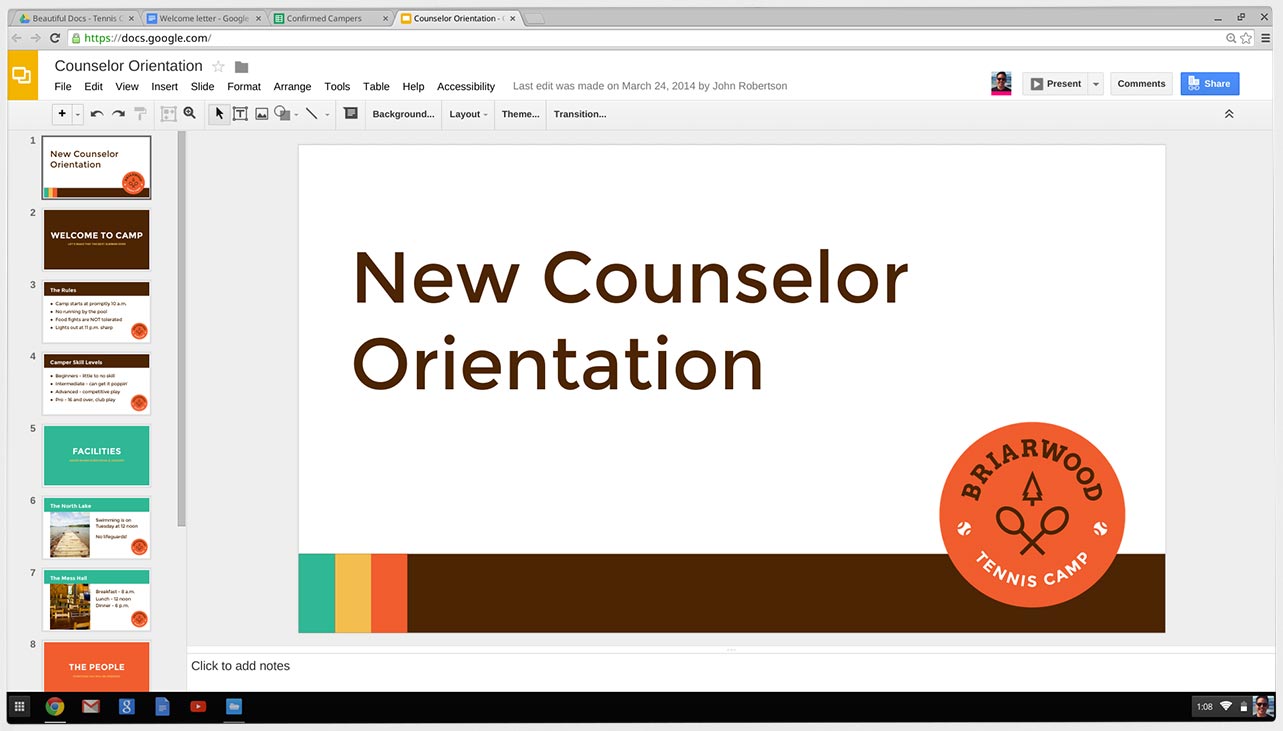This screenshot has height=731, width=1283.
Task: Expand the Present button dropdown arrow
Action: 1096,84
